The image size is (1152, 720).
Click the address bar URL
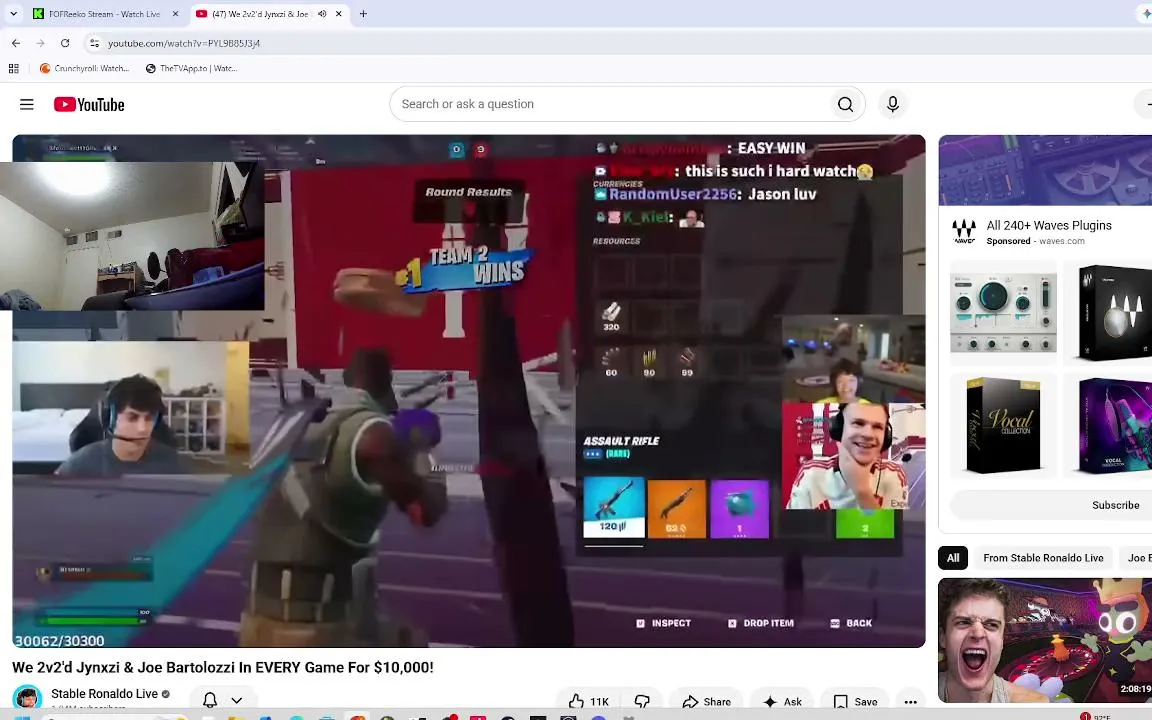point(184,43)
